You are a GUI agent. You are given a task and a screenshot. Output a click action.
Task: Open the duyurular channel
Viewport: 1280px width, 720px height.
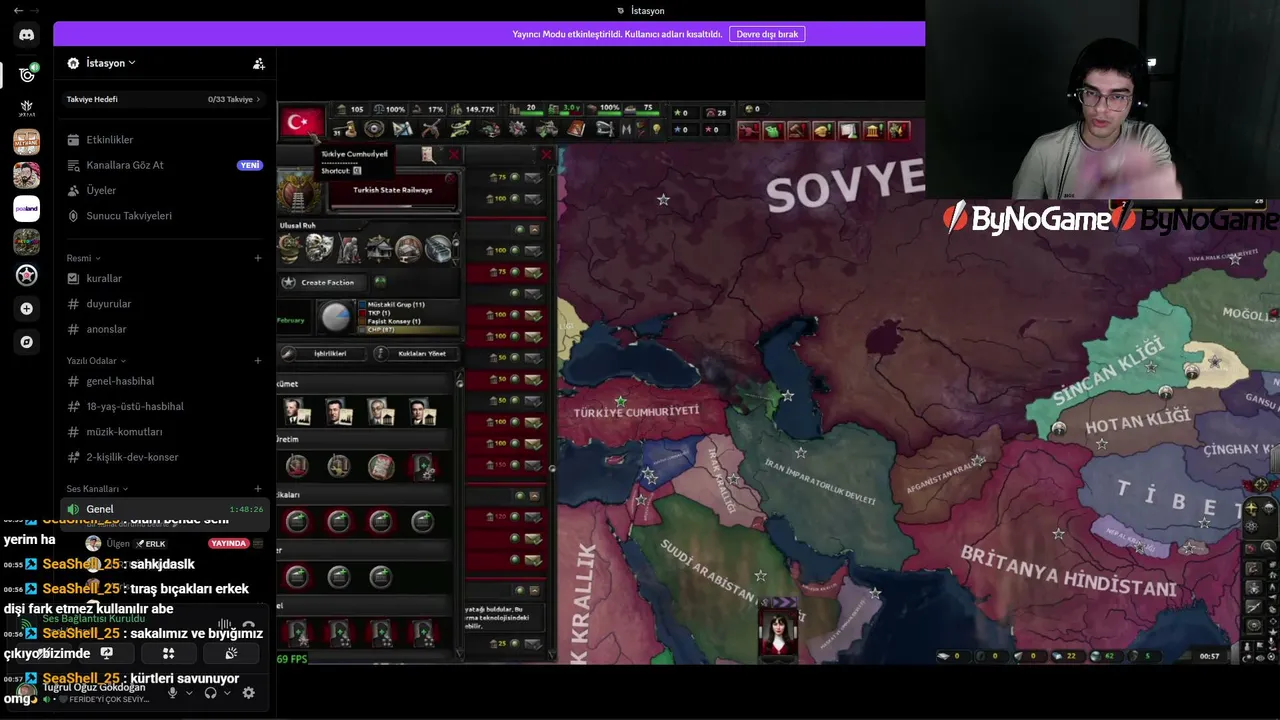click(x=164, y=304)
